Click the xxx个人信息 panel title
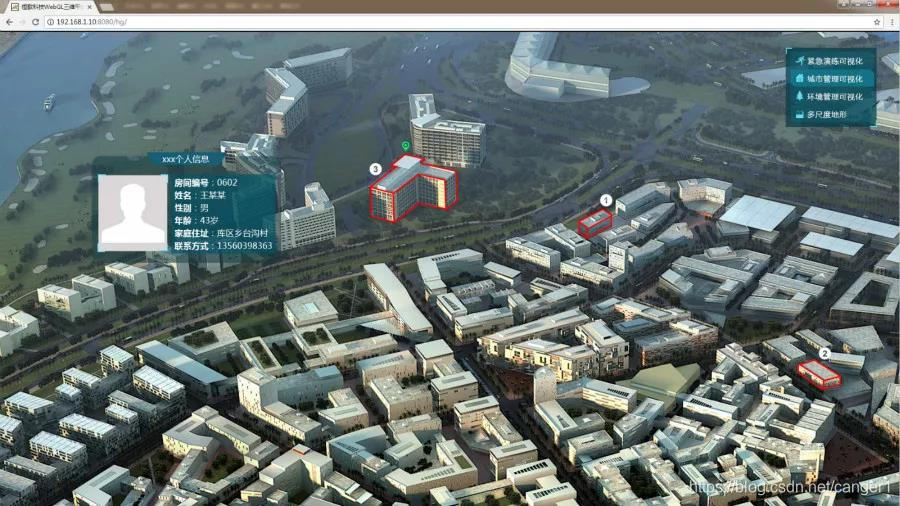This screenshot has height=506, width=900. pos(185,159)
